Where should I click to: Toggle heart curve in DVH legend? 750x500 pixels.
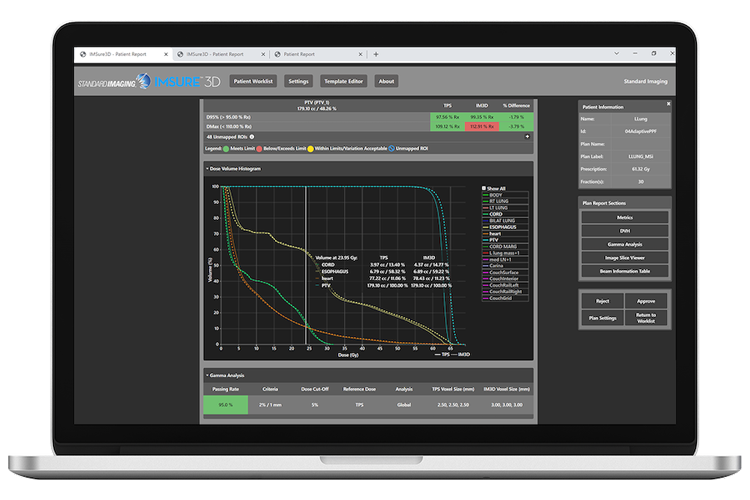505,234
